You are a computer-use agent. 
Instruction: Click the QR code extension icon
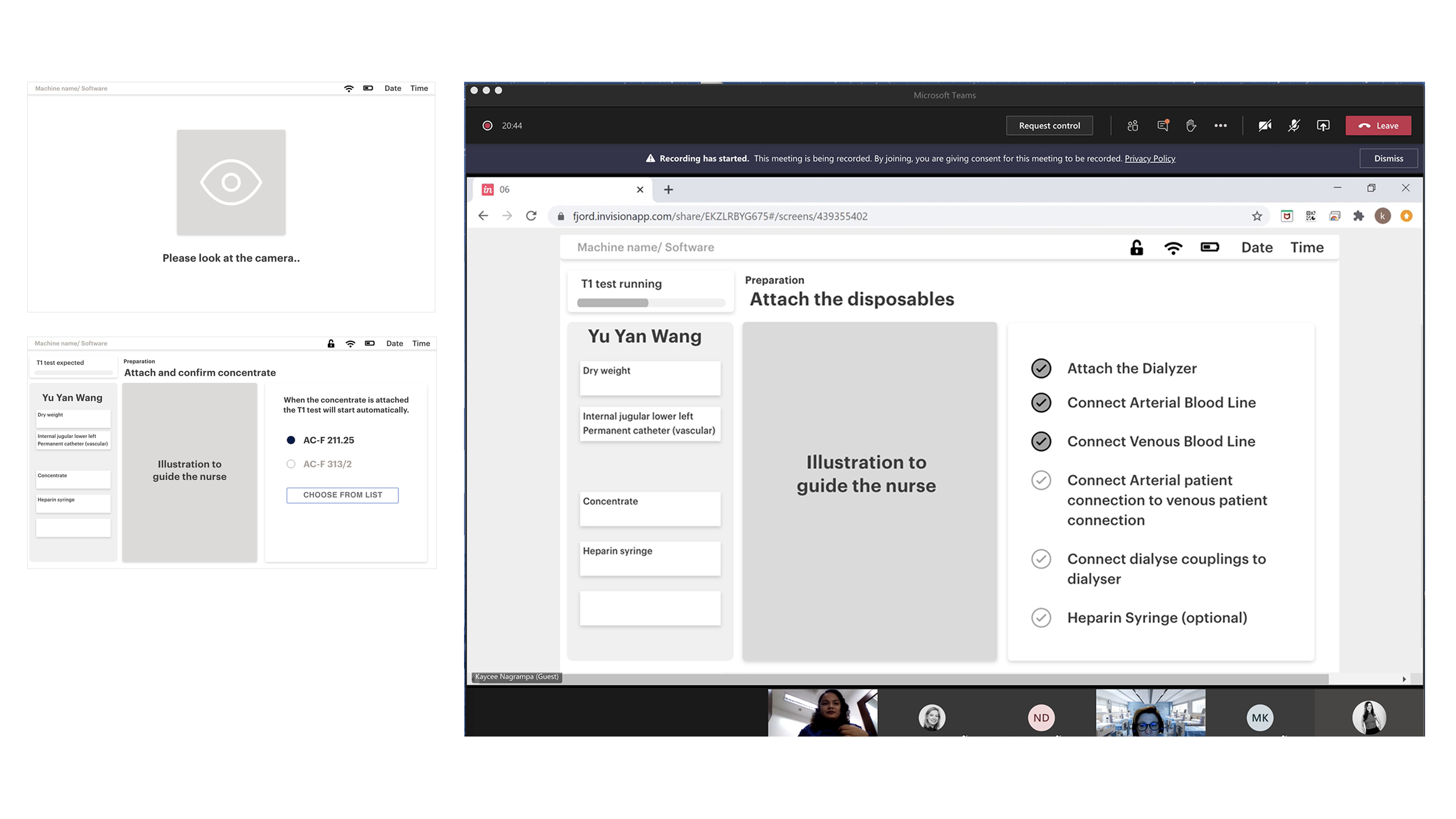point(1310,216)
